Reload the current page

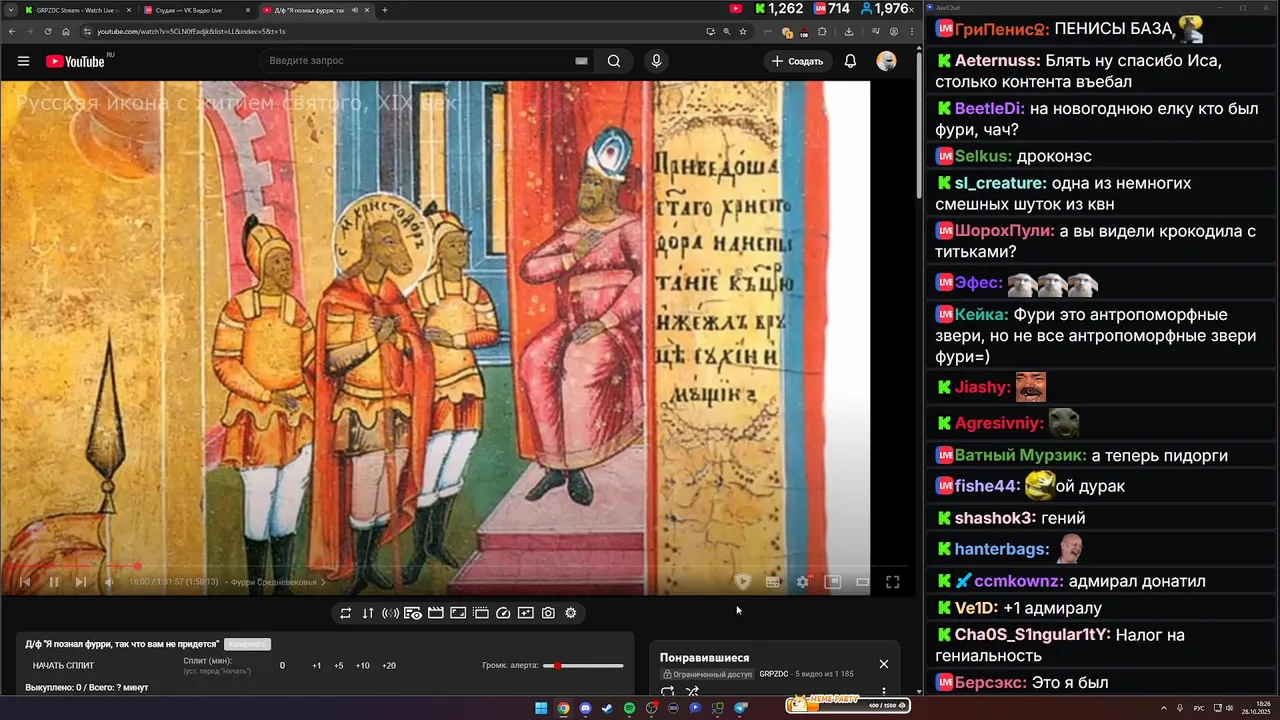[48, 31]
